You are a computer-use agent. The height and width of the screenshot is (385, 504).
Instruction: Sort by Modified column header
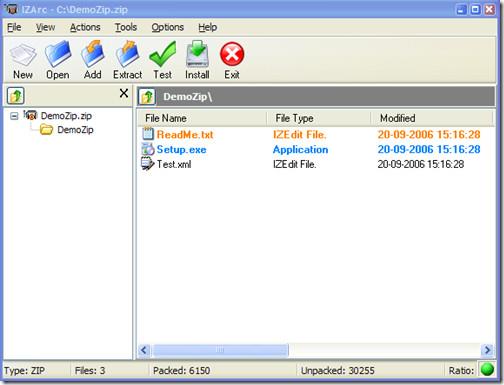[x=432, y=118]
